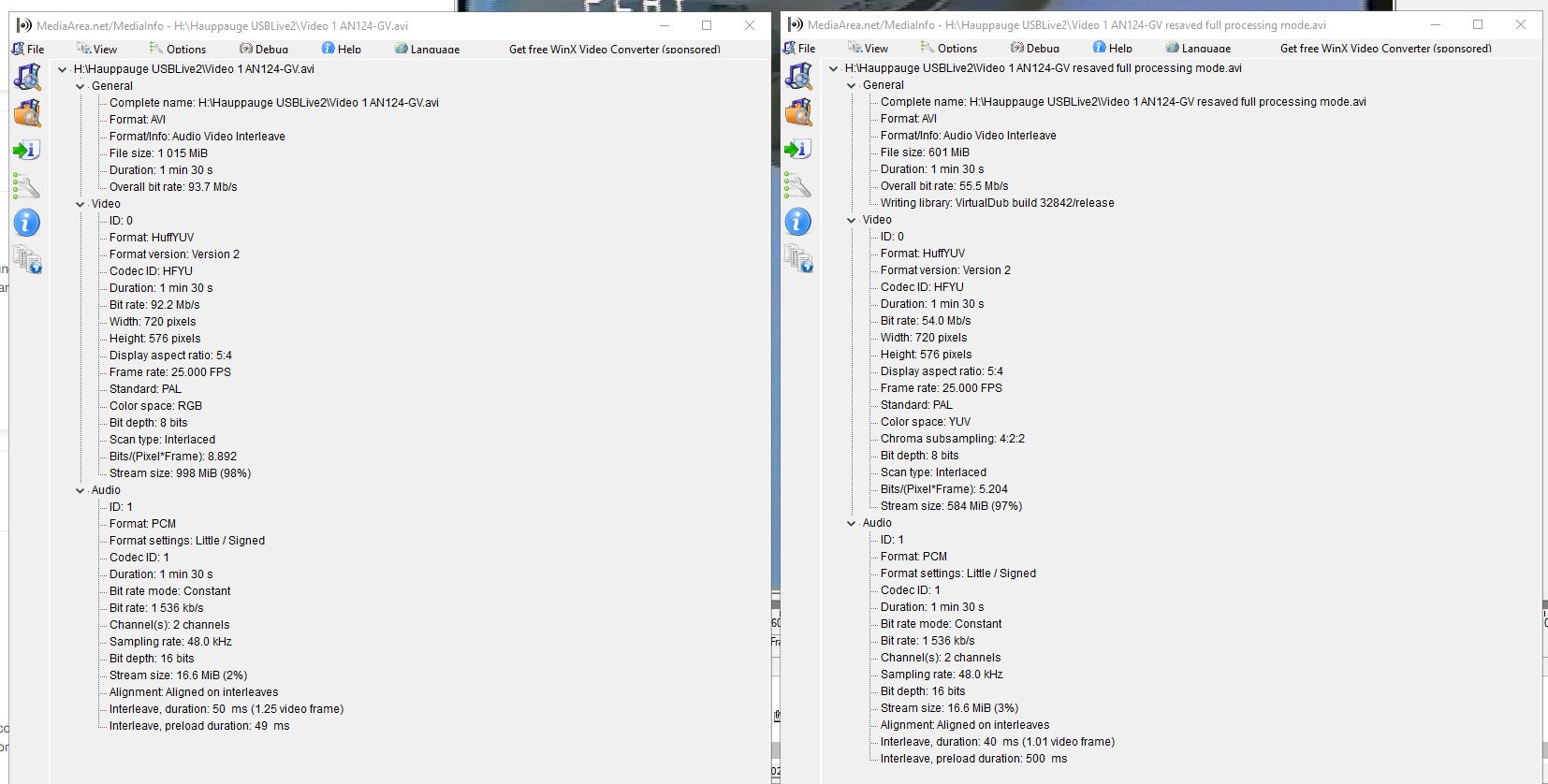Collapse the resaved file root node in right window
Viewport: 1548px width, 784px height.
(x=834, y=68)
